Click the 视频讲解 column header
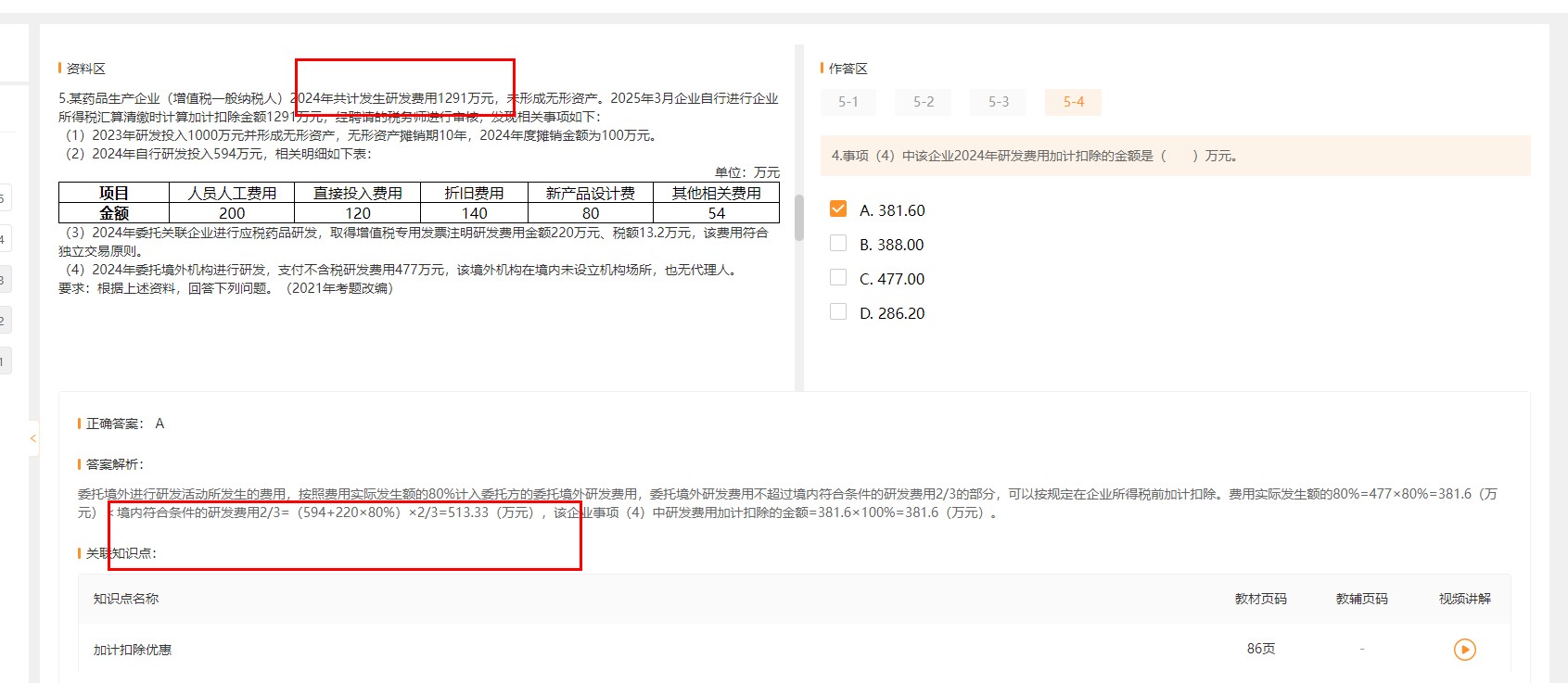The height and width of the screenshot is (683, 1568). [x=1464, y=599]
